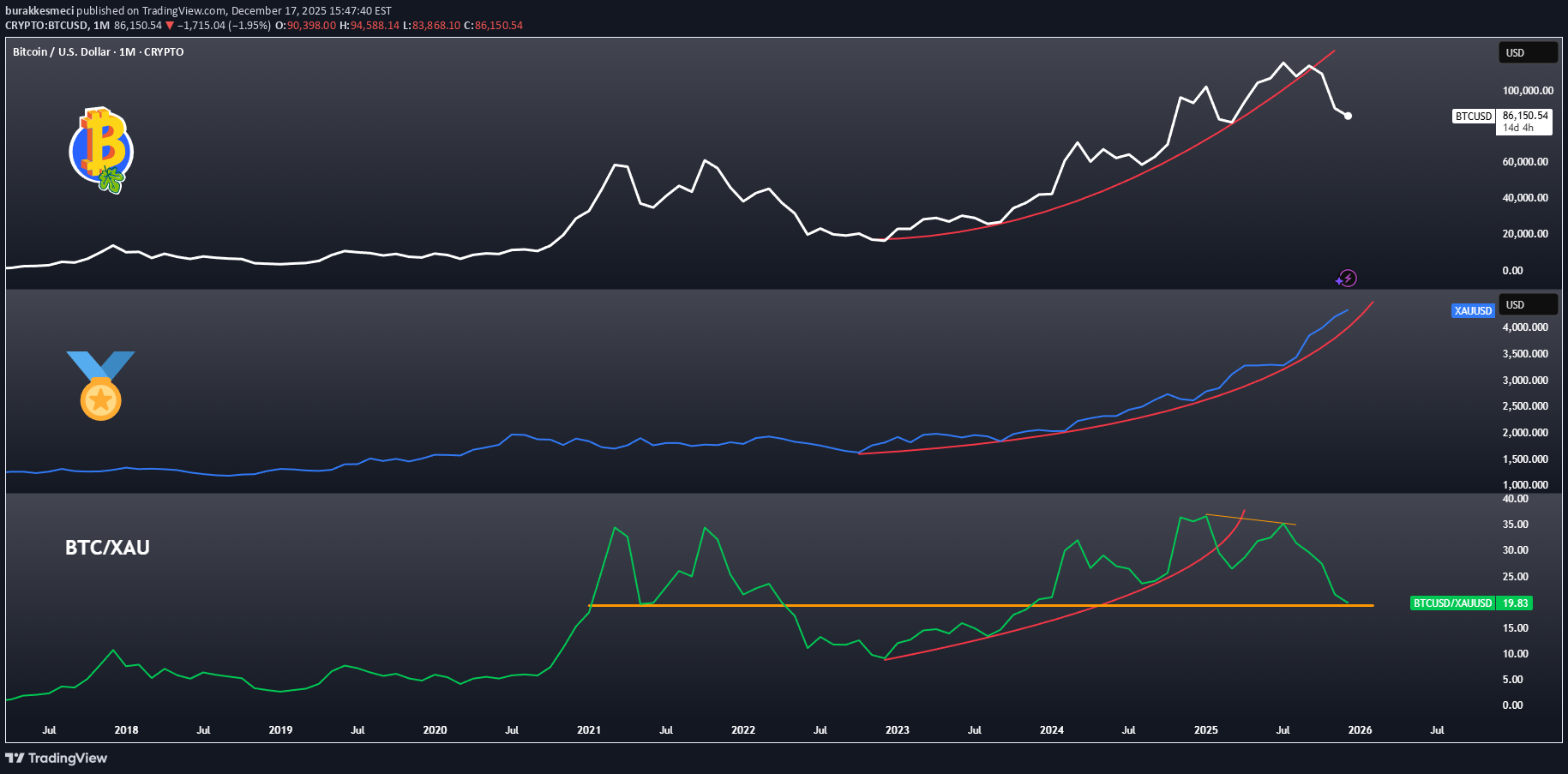Click the gold medal icon

click(100, 387)
